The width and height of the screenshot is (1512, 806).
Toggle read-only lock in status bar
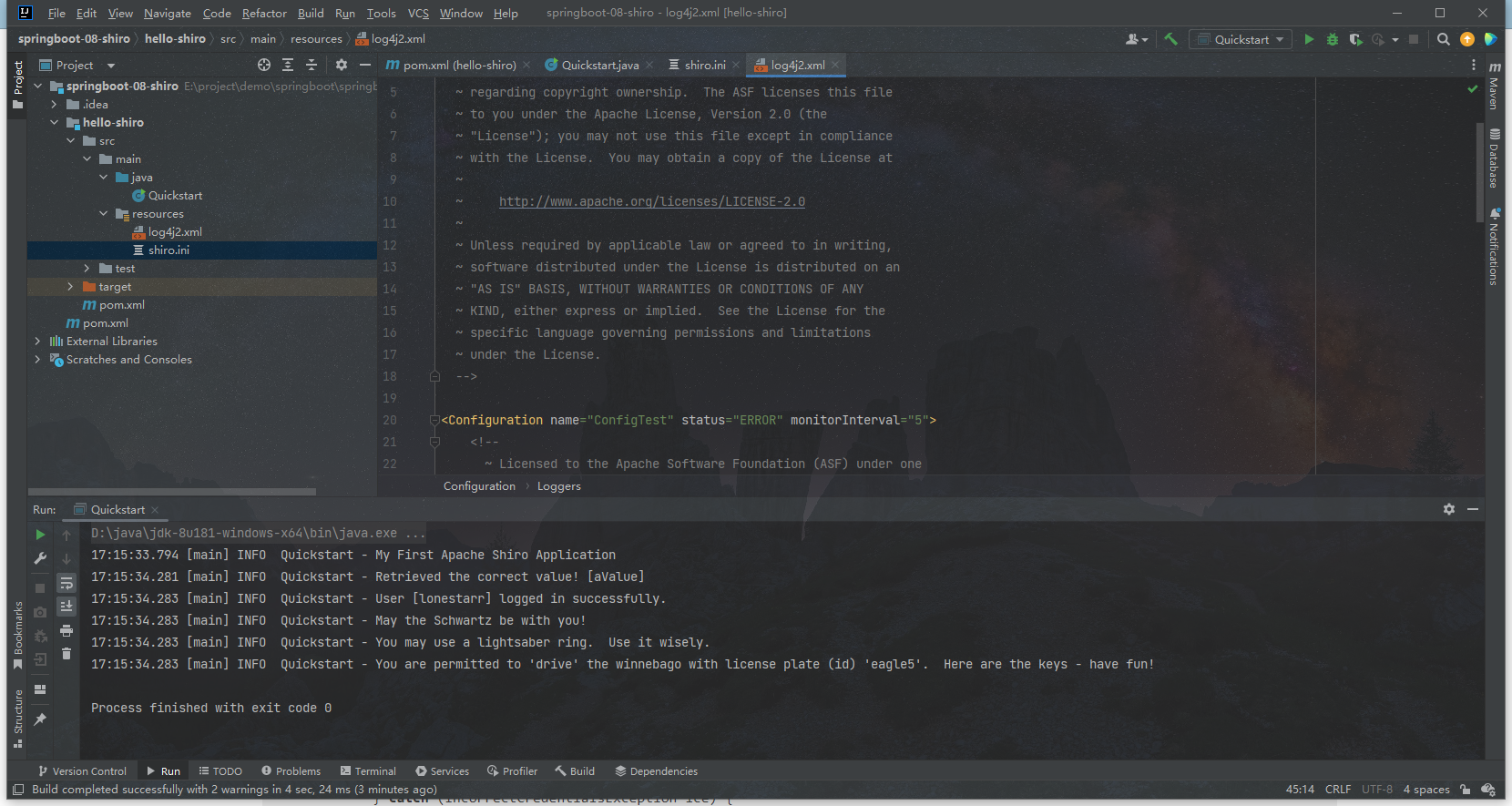(1465, 790)
